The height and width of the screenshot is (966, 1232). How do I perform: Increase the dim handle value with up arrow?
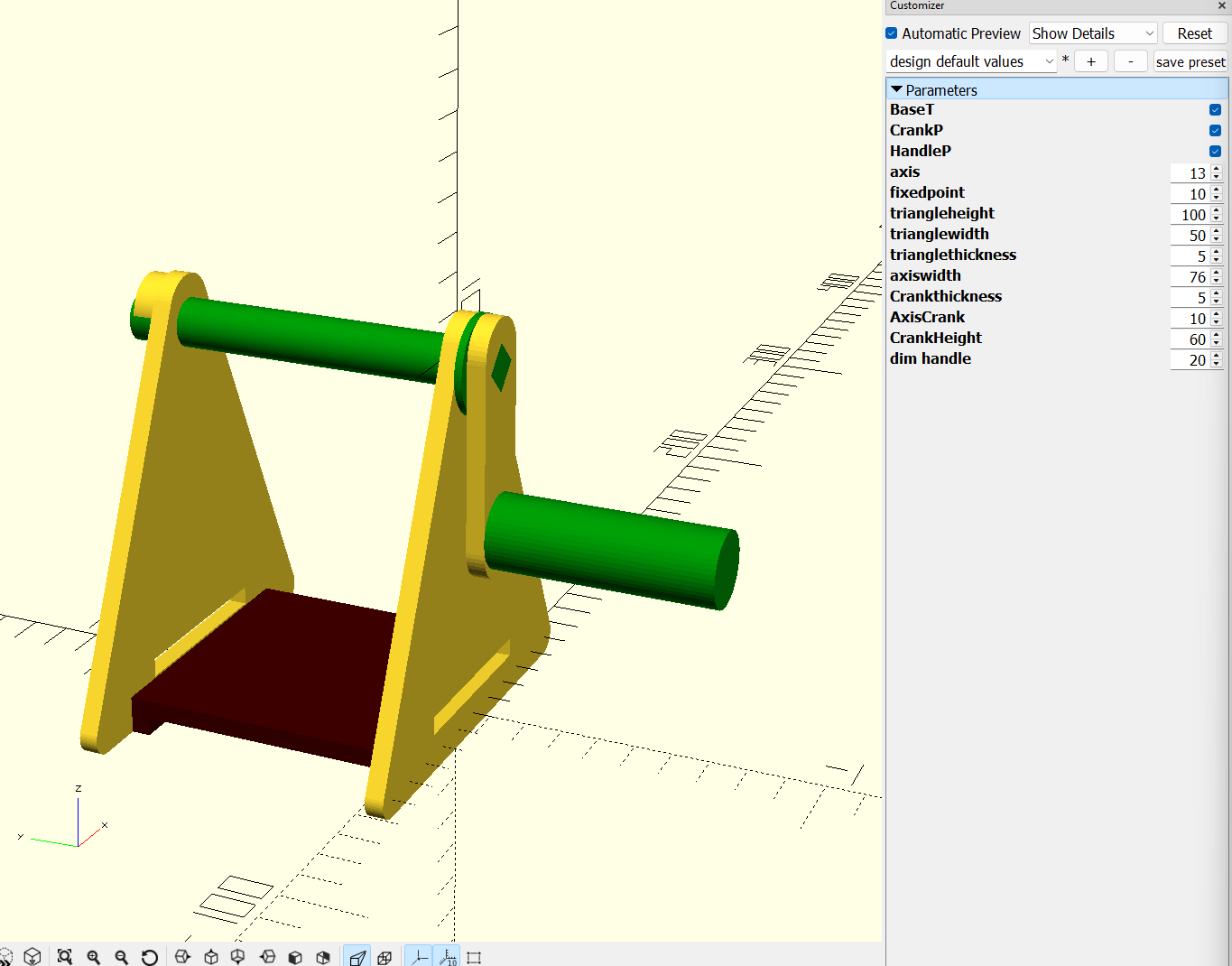tap(1217, 356)
